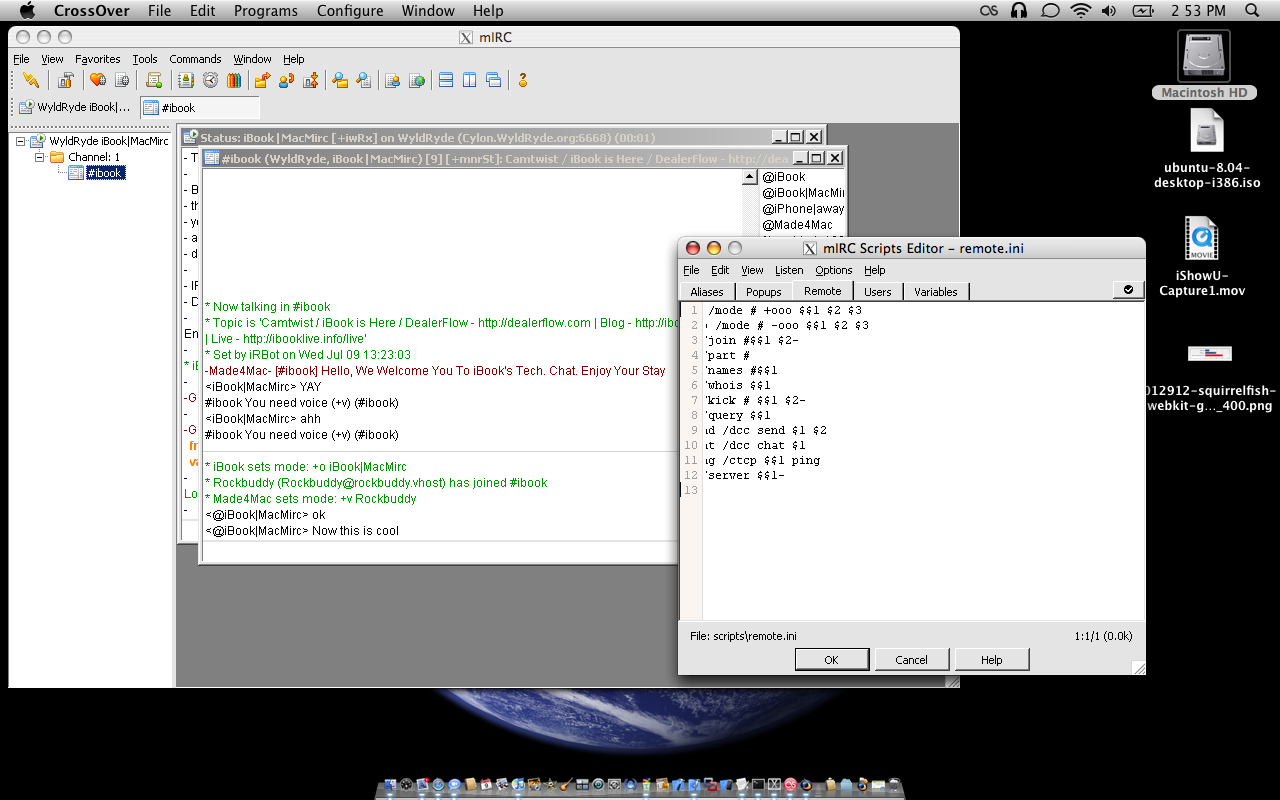The image size is (1280, 800).
Task: Click 'Now this is cool' chat message
Action: pyautogui.click(x=355, y=531)
